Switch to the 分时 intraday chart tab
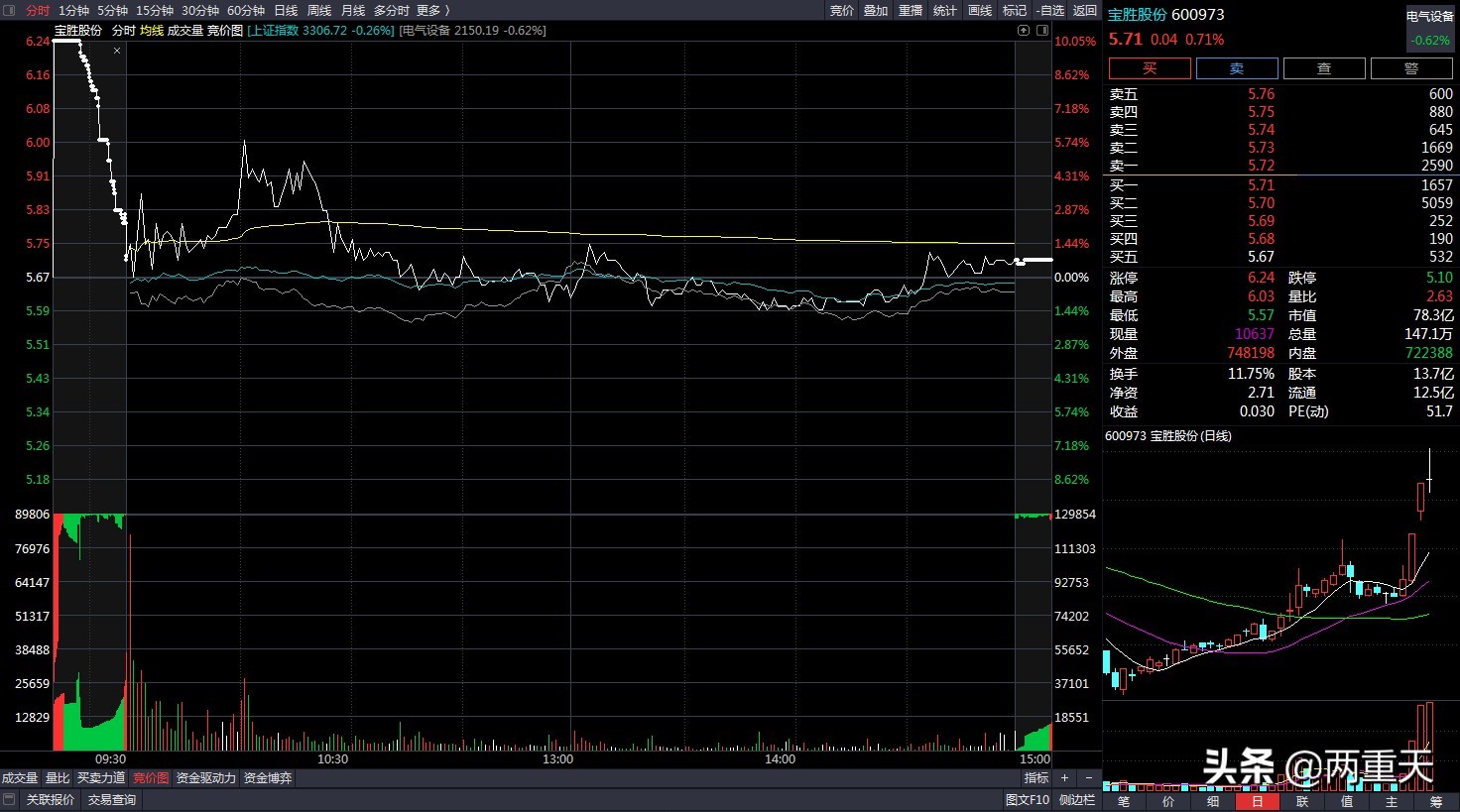This screenshot has height=812, width=1460. click(38, 10)
